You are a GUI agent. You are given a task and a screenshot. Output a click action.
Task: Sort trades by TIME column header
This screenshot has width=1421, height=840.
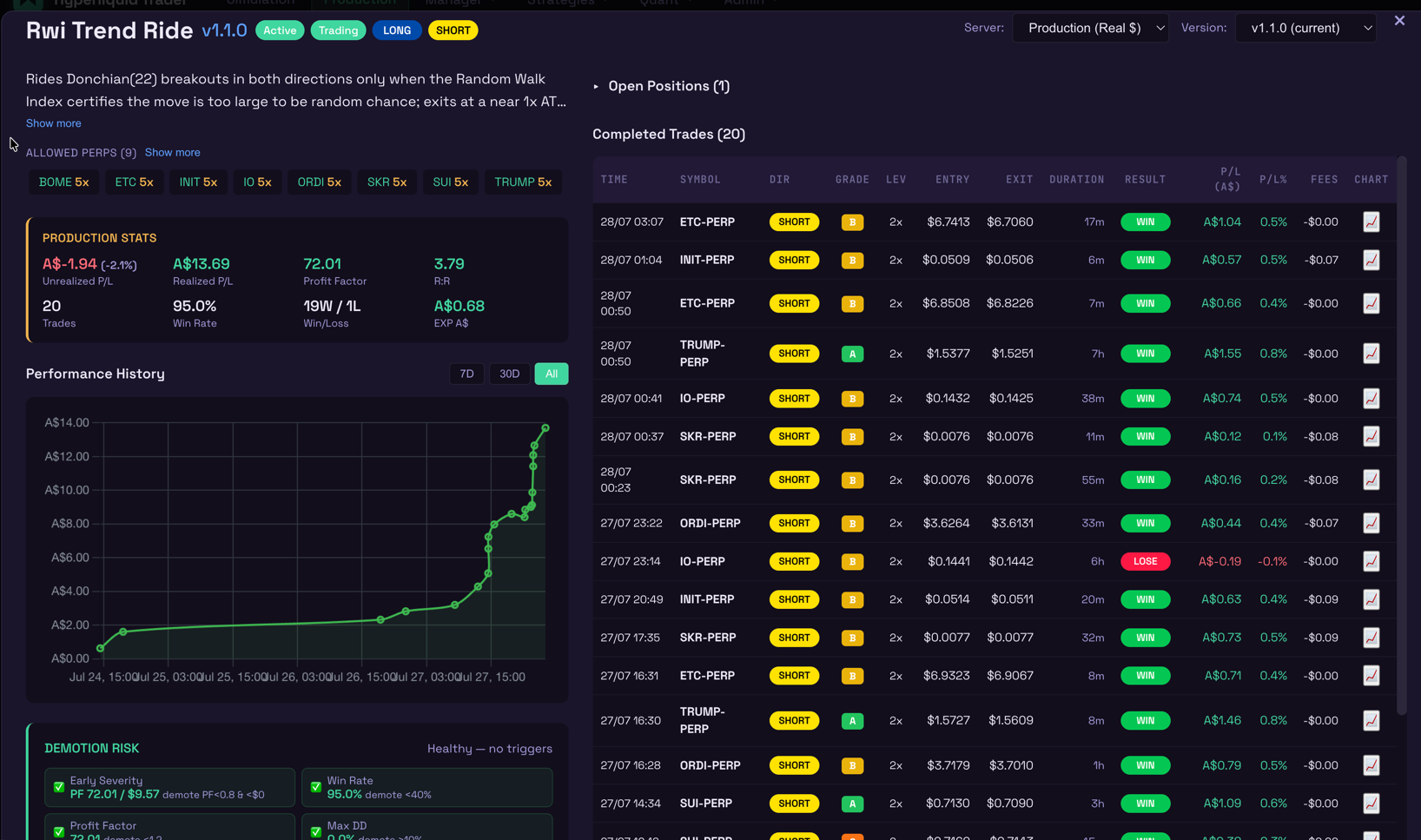pyautogui.click(x=614, y=180)
